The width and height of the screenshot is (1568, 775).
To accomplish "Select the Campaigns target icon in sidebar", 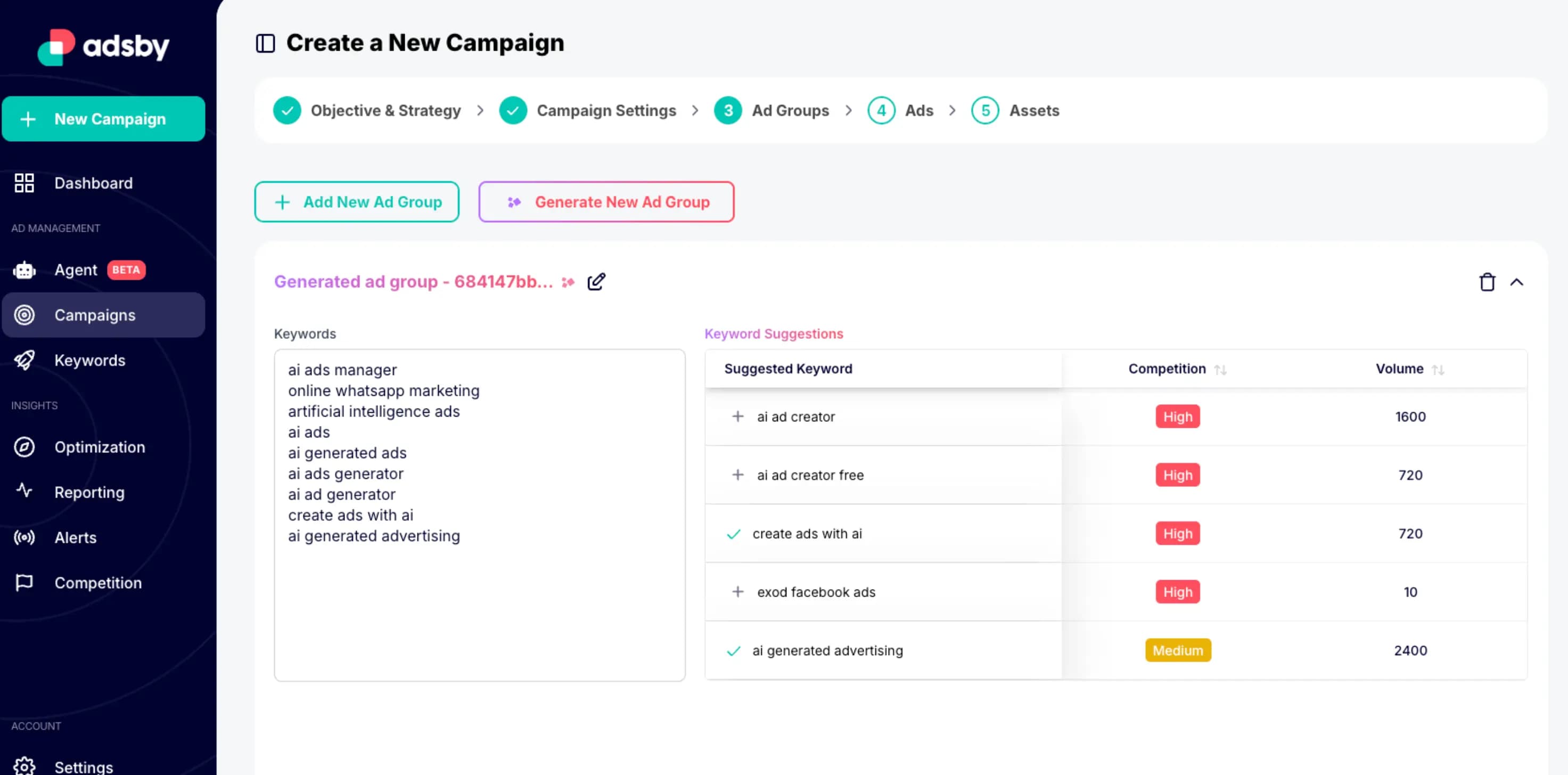I will coord(24,315).
